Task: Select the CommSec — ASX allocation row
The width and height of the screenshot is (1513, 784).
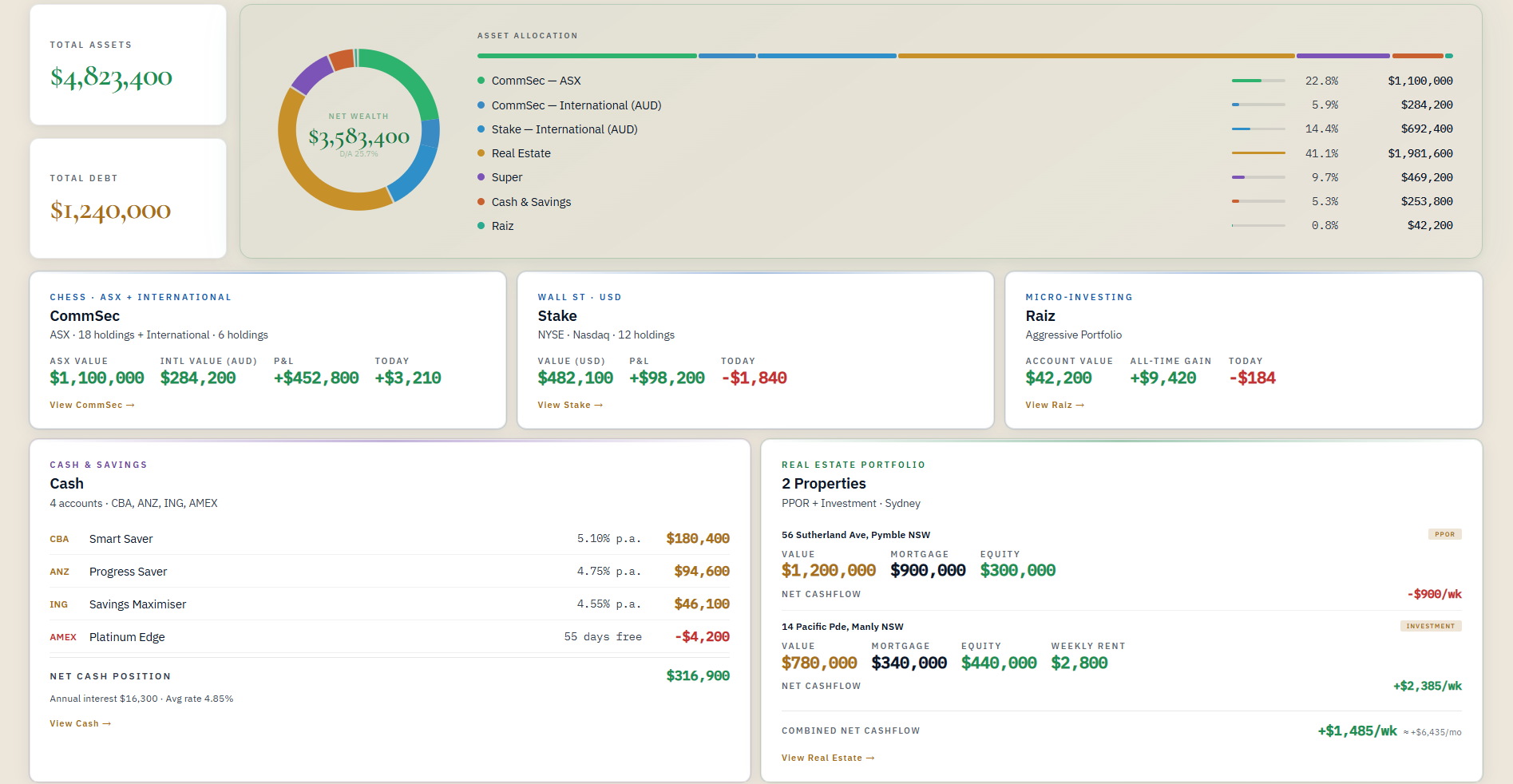Action: pyautogui.click(x=964, y=81)
